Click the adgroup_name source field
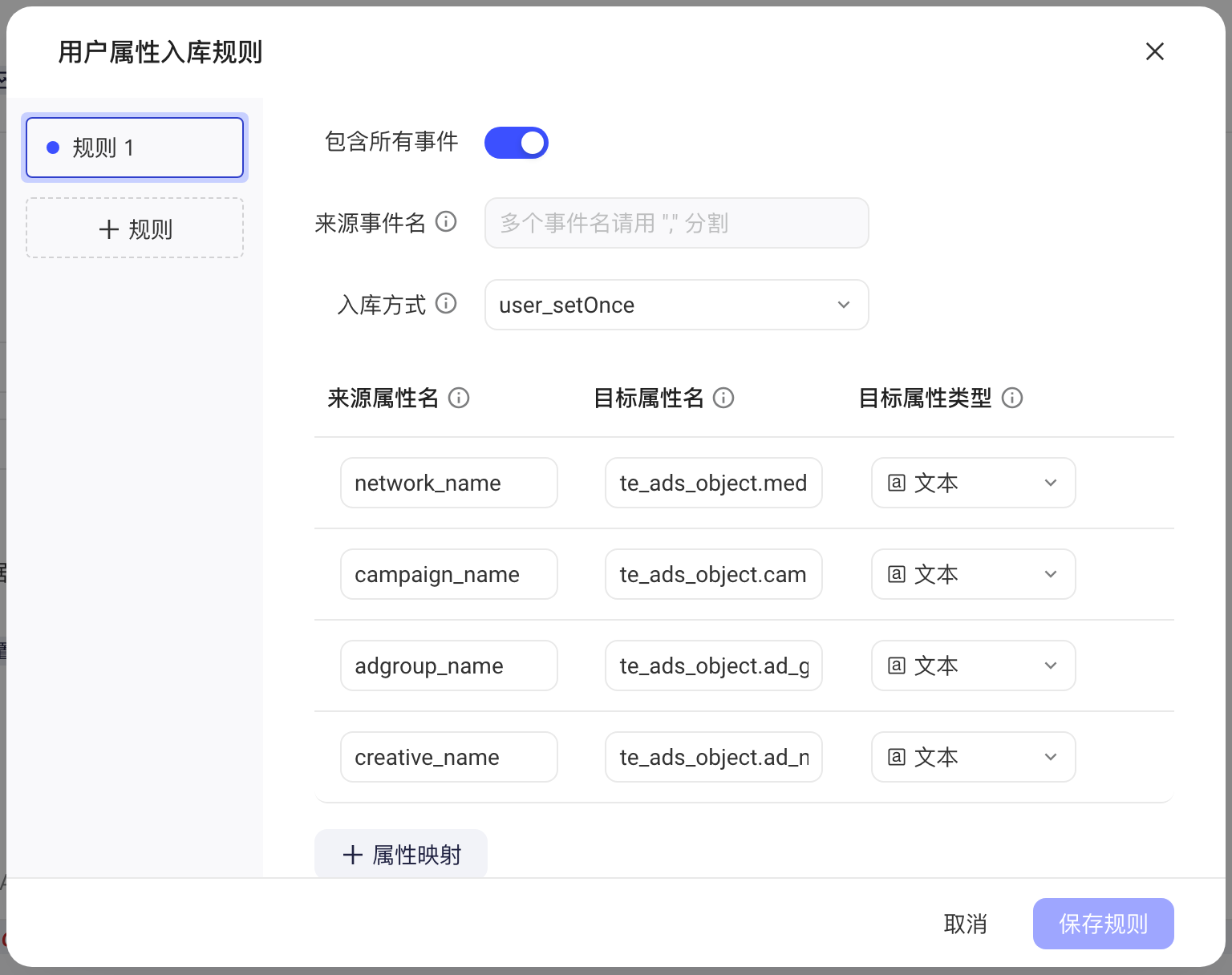The height and width of the screenshot is (975, 1232). (x=449, y=666)
